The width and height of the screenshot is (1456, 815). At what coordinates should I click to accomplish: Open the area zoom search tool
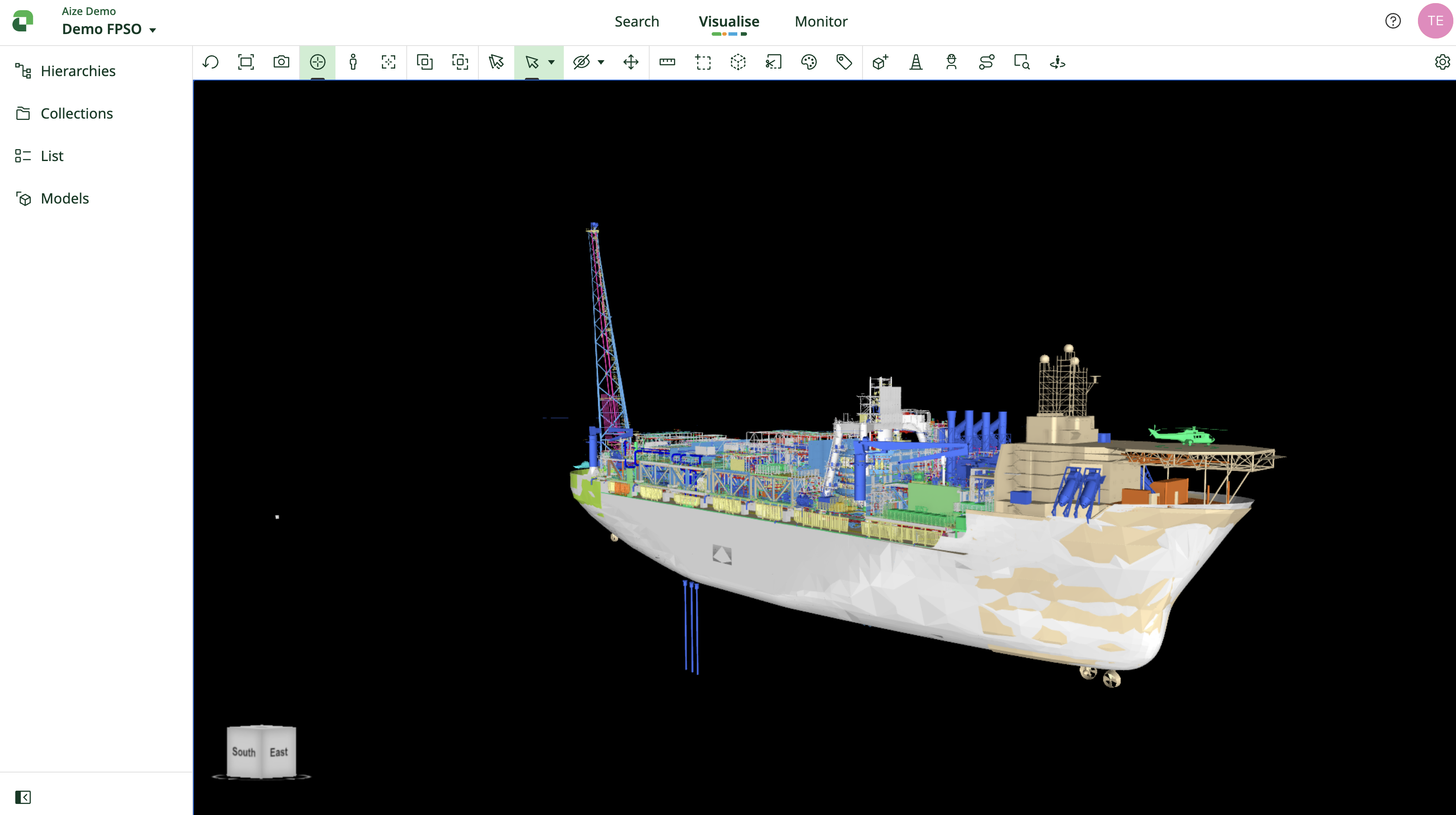coord(1022,62)
